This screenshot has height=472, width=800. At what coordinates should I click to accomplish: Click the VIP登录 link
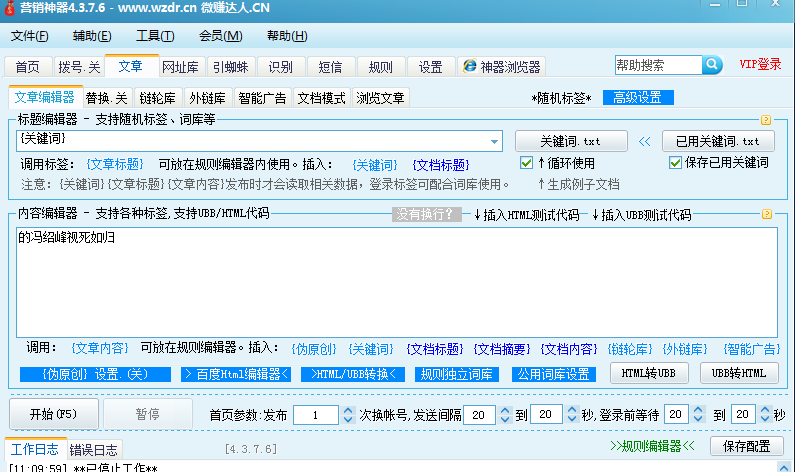760,65
